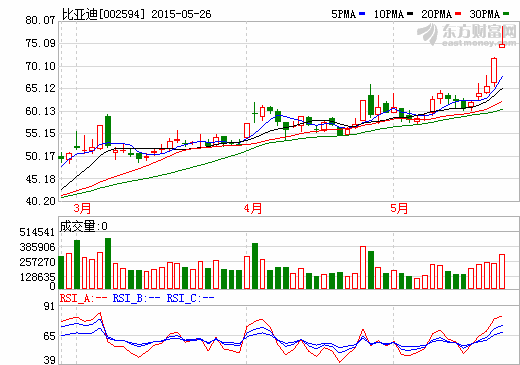Click the green 30PMA color swatch
520x365 pixels.
(x=506, y=14)
